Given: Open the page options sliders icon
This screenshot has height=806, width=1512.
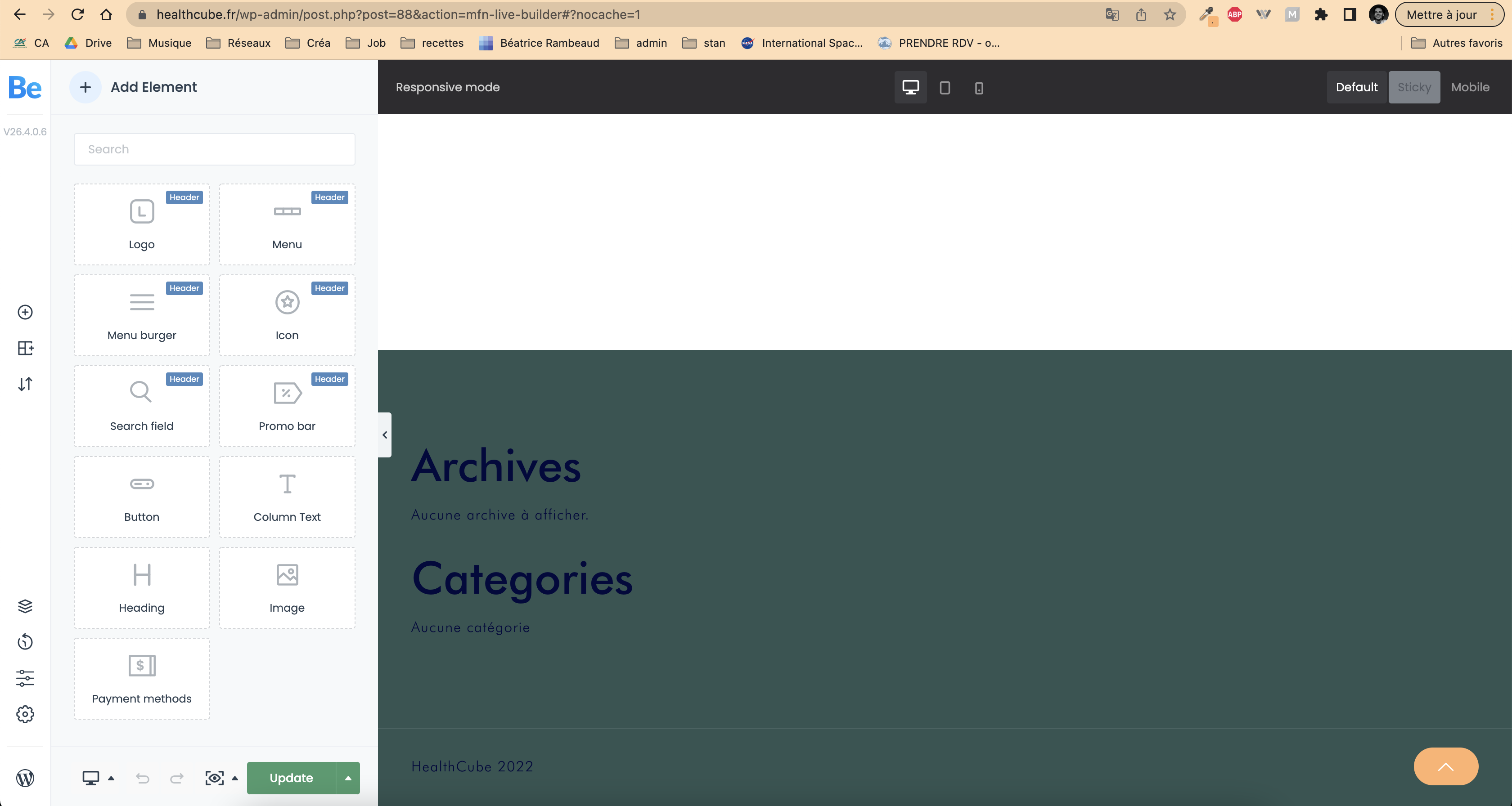Looking at the screenshot, I should coord(25,678).
